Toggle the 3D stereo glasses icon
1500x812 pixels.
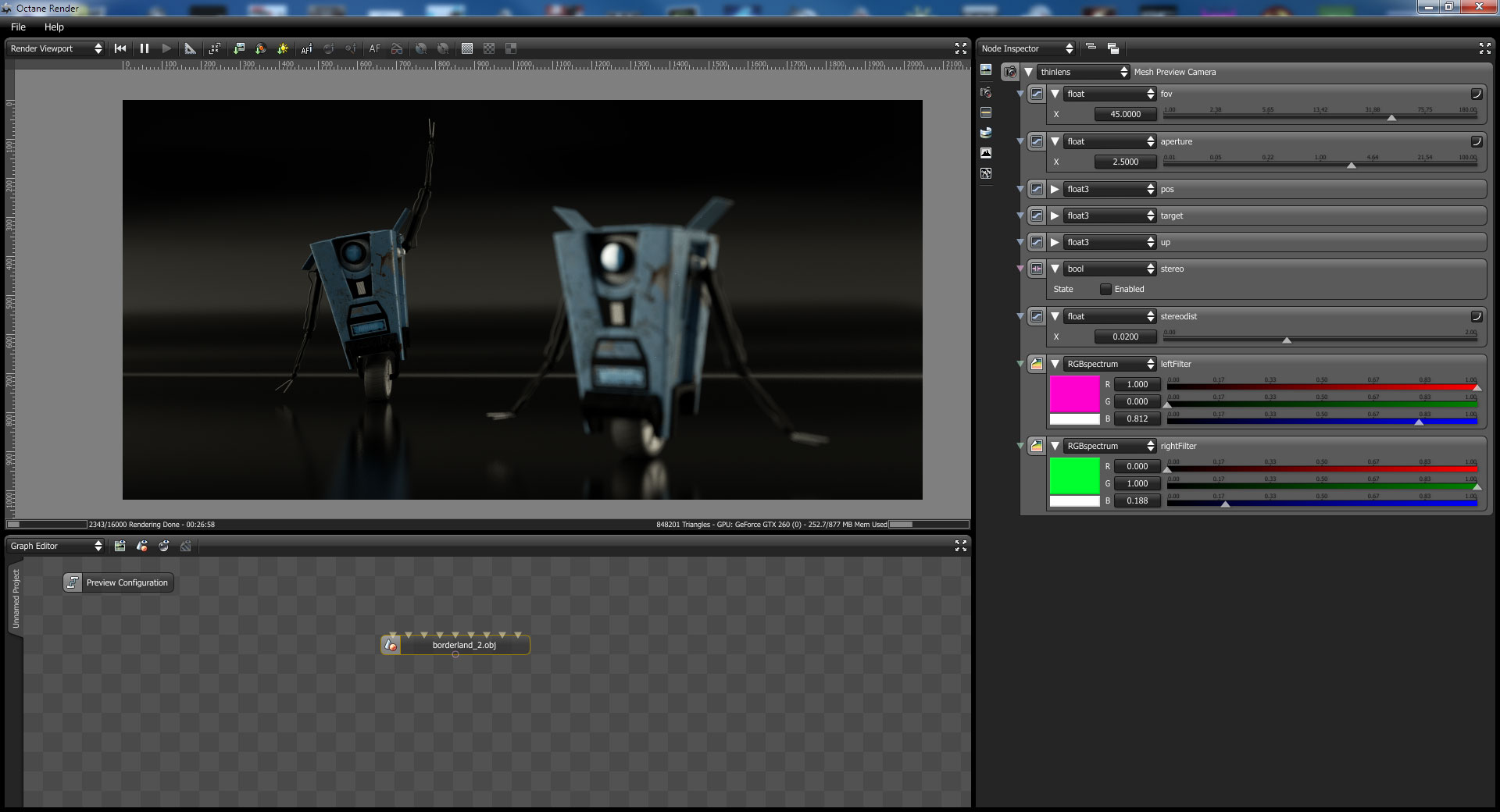(x=397, y=48)
